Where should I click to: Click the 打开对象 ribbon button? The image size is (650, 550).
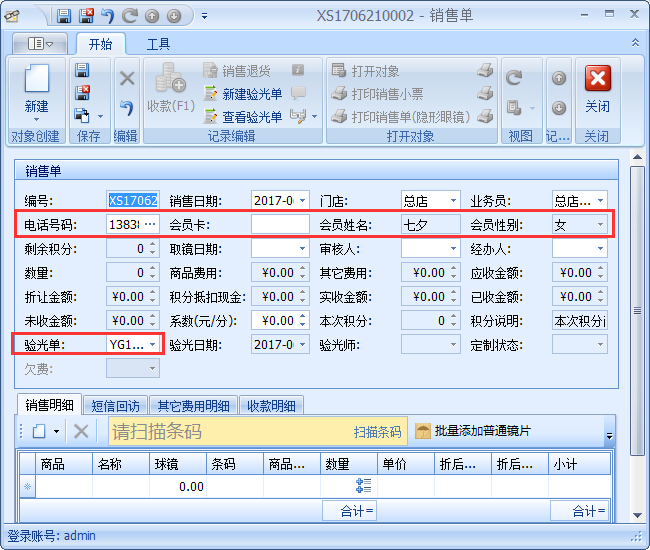tap(365, 71)
